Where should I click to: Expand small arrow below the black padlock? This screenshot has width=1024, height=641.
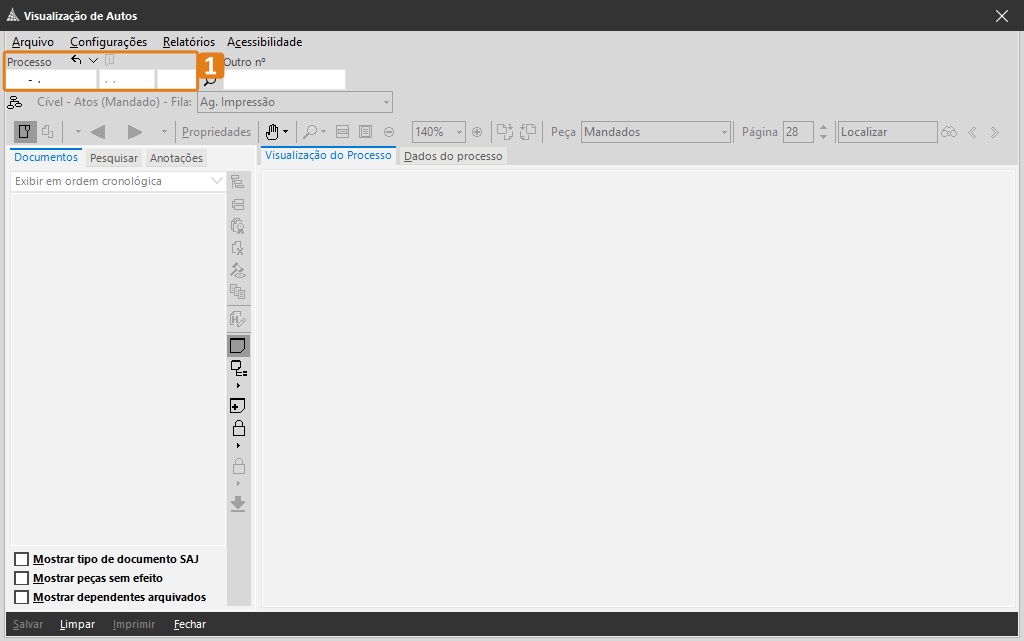point(238,446)
